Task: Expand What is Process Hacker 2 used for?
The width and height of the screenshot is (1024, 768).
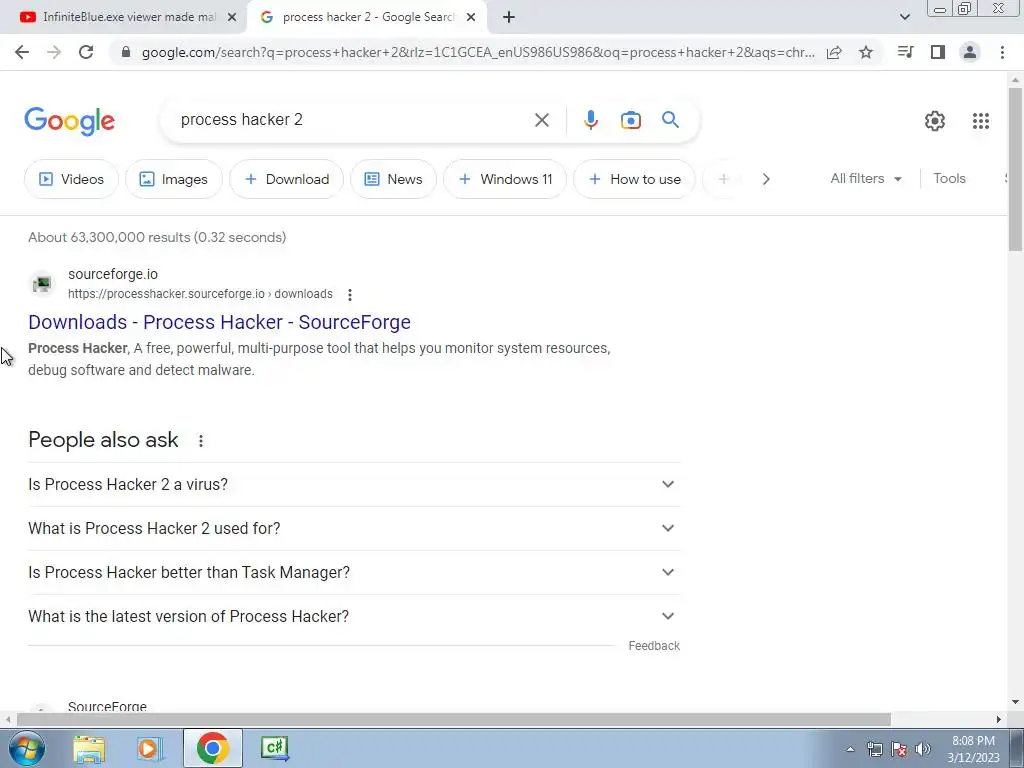Action: click(x=354, y=528)
